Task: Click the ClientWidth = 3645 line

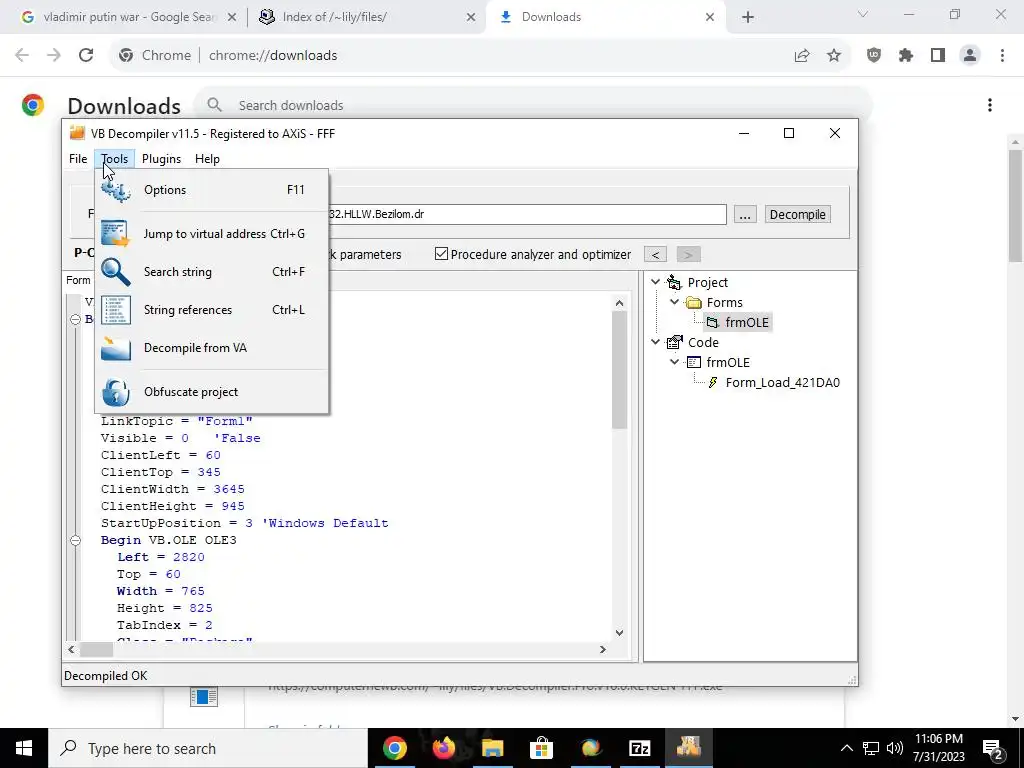Action: 172,489
